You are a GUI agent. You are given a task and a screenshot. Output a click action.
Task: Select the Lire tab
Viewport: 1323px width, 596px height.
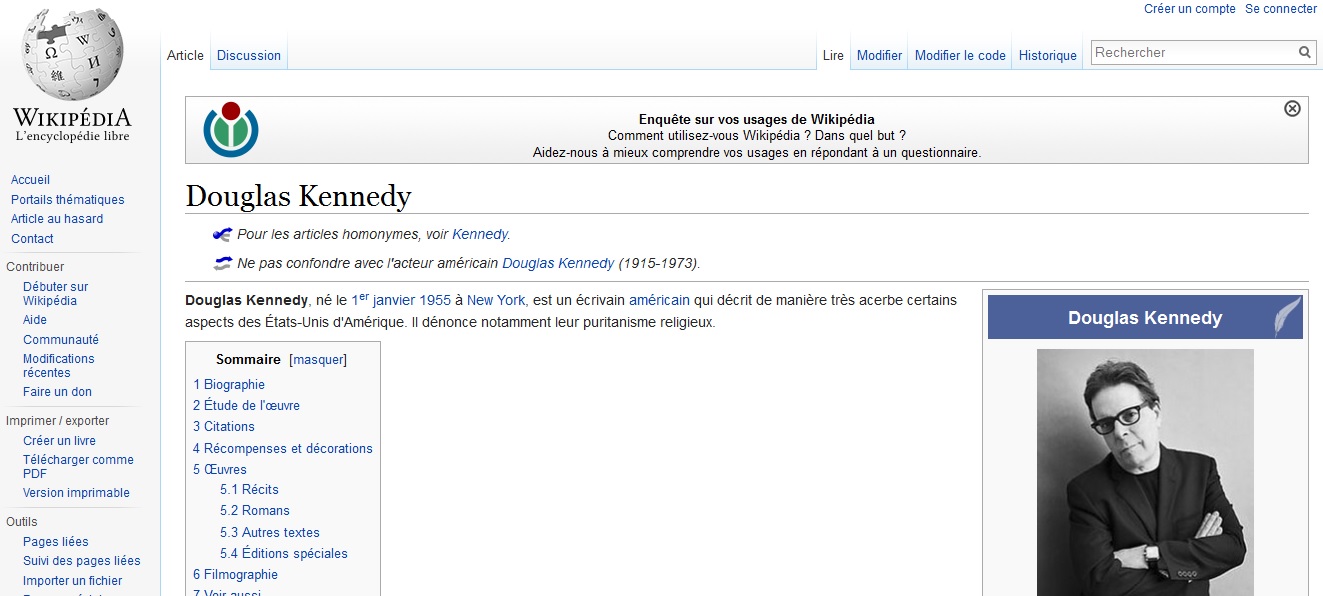coord(834,56)
